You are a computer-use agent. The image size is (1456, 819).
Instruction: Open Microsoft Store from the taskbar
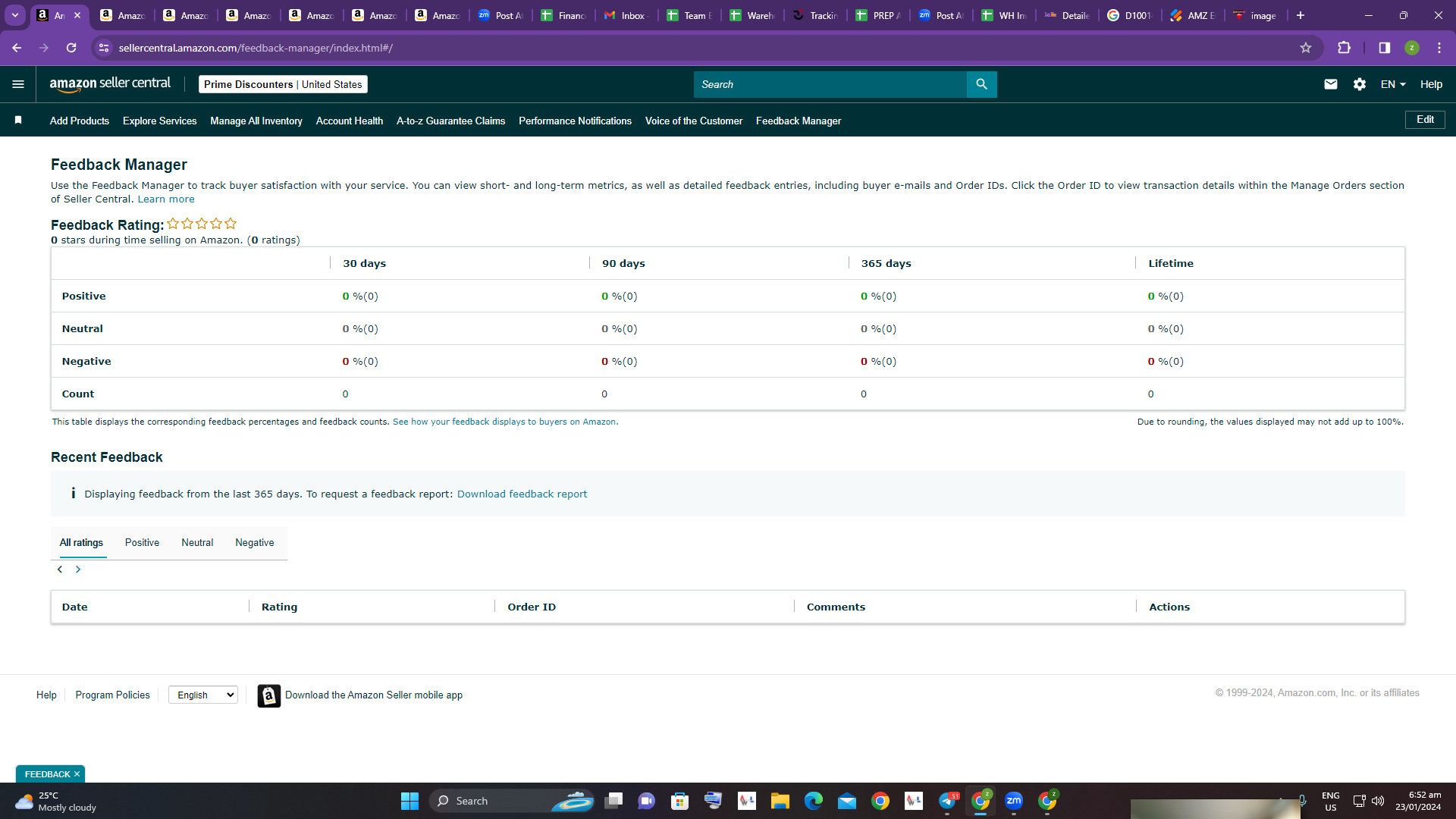pyautogui.click(x=680, y=801)
